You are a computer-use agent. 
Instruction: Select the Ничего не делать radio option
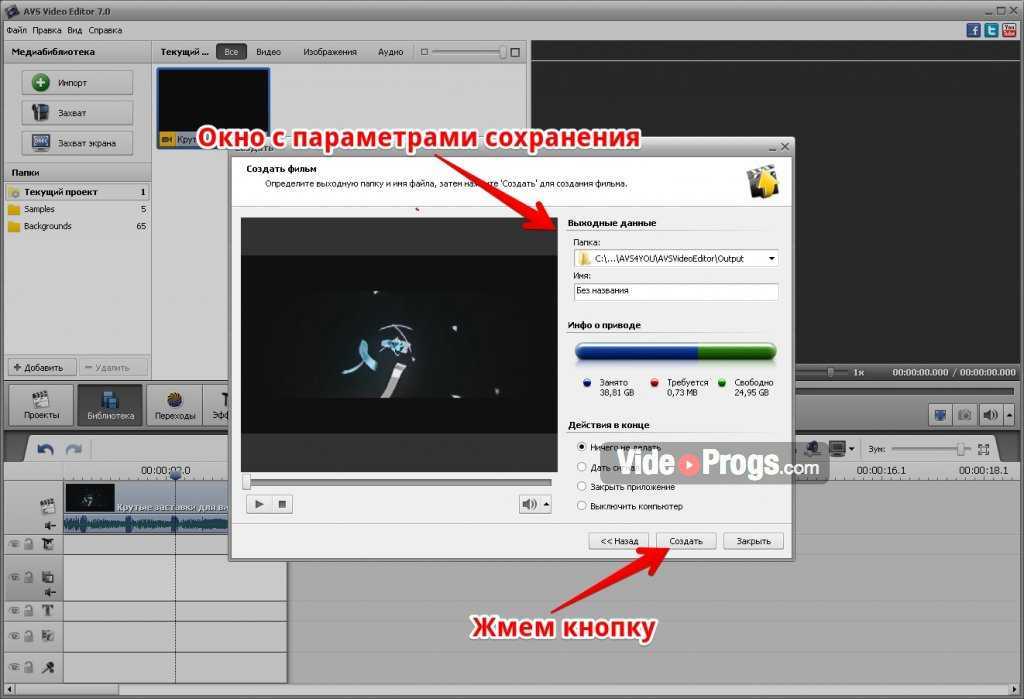pyautogui.click(x=581, y=447)
